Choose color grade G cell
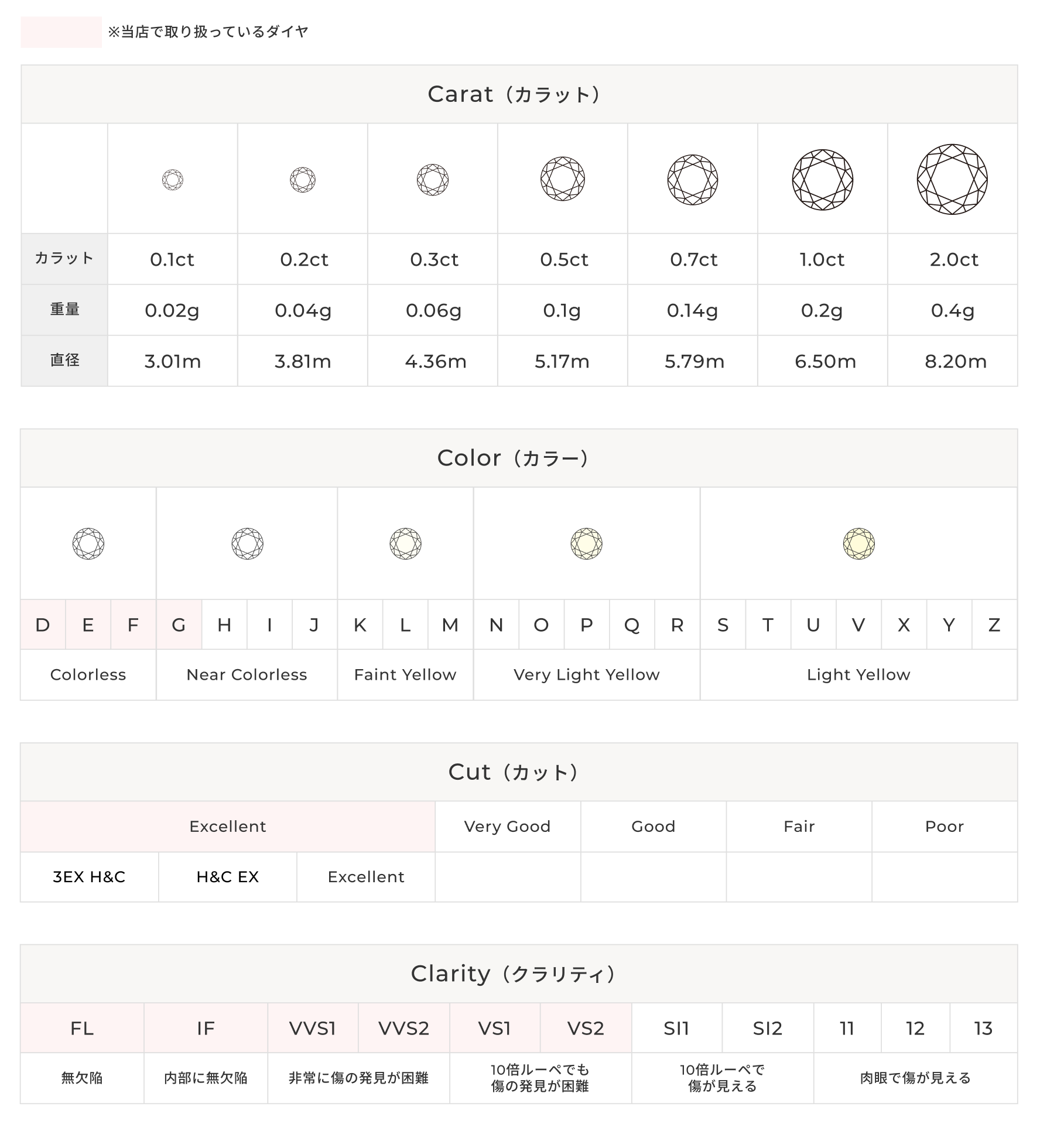This screenshot has height=1148, width=1040. [x=179, y=625]
